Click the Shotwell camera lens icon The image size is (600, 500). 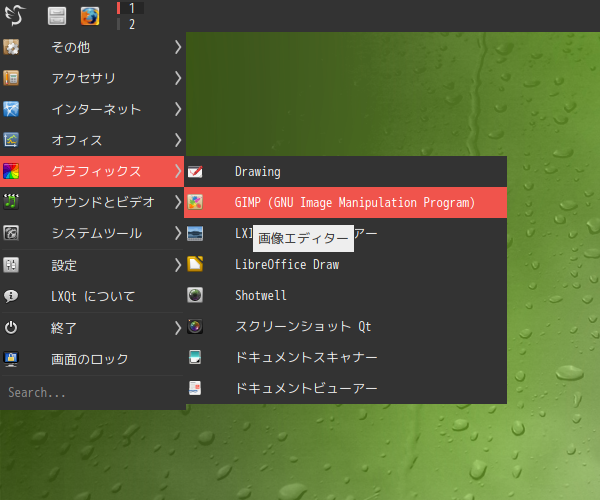point(195,295)
